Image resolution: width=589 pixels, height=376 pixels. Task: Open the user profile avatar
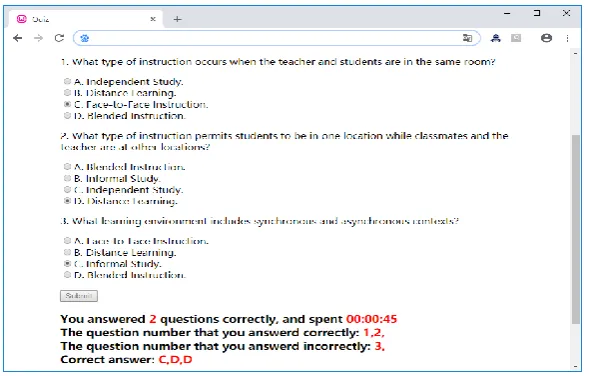(546, 38)
